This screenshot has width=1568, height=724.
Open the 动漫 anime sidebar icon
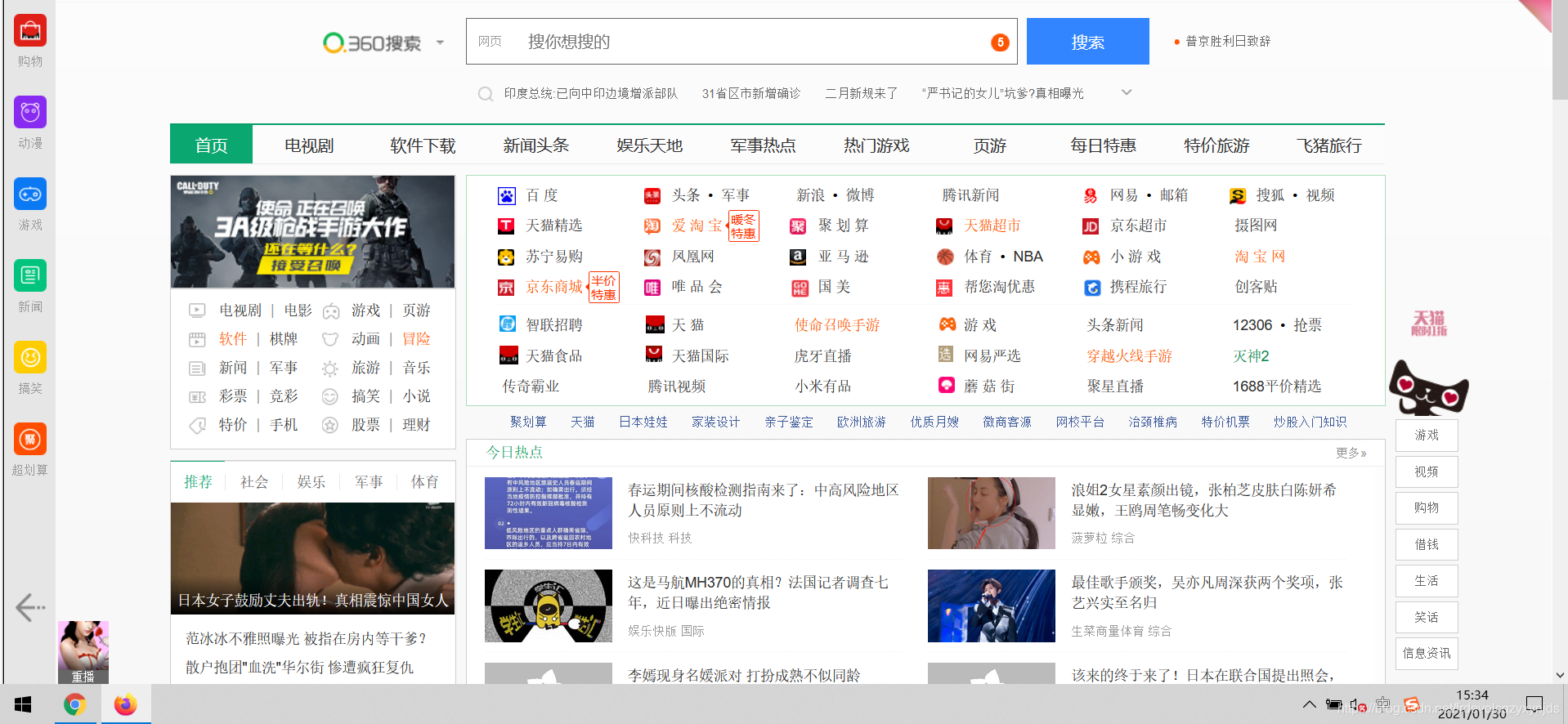[x=30, y=112]
